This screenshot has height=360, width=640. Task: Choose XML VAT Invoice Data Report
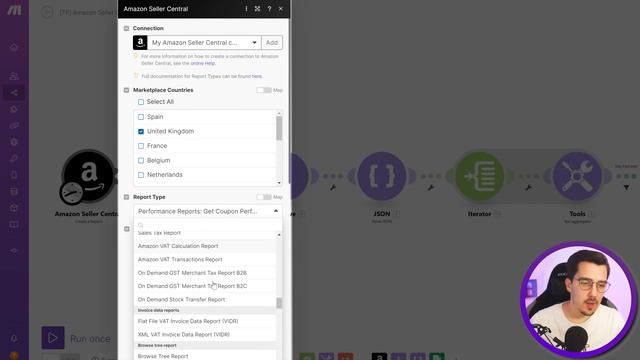[x=205, y=335]
